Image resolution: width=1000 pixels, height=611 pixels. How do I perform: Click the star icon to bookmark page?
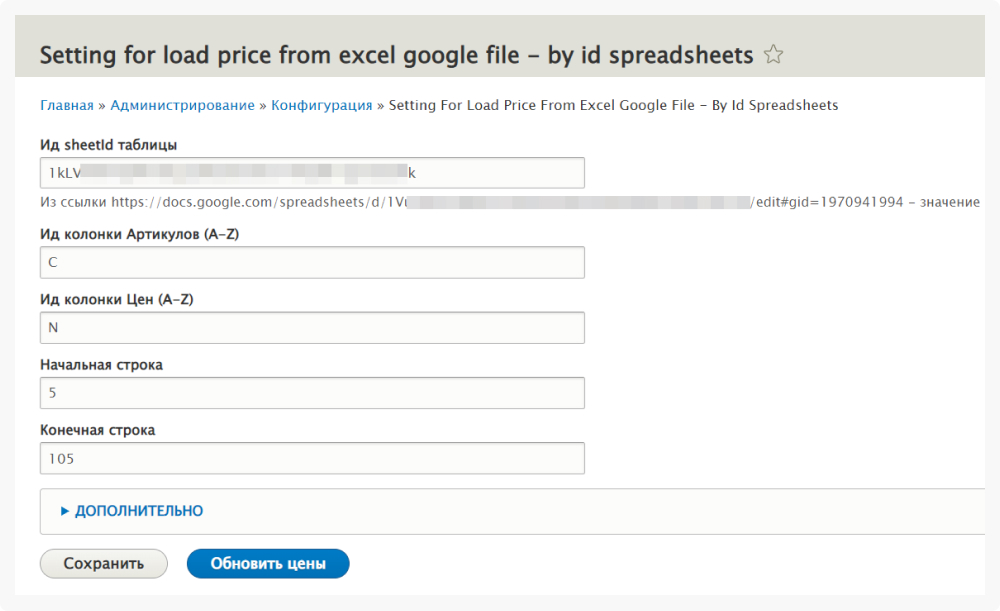[x=773, y=55]
